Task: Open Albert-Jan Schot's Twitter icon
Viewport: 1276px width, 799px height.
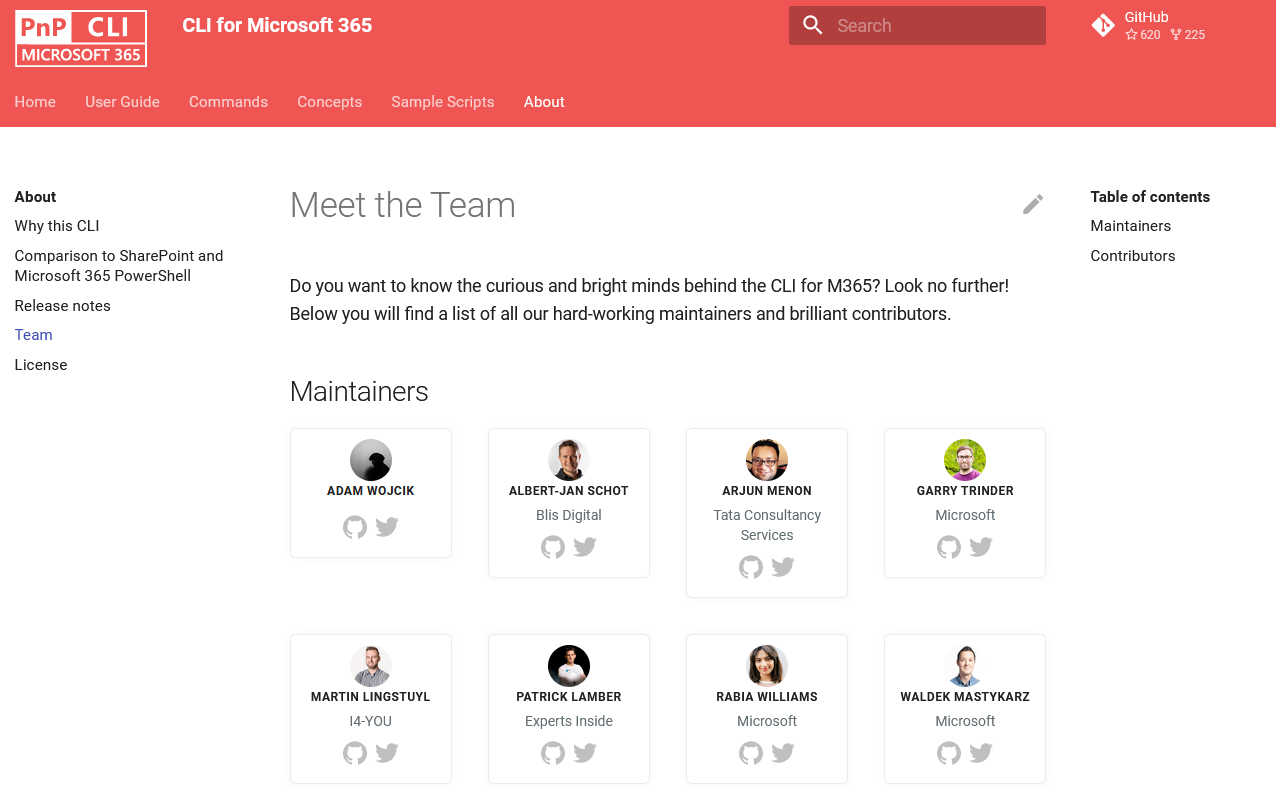Action: 585,547
